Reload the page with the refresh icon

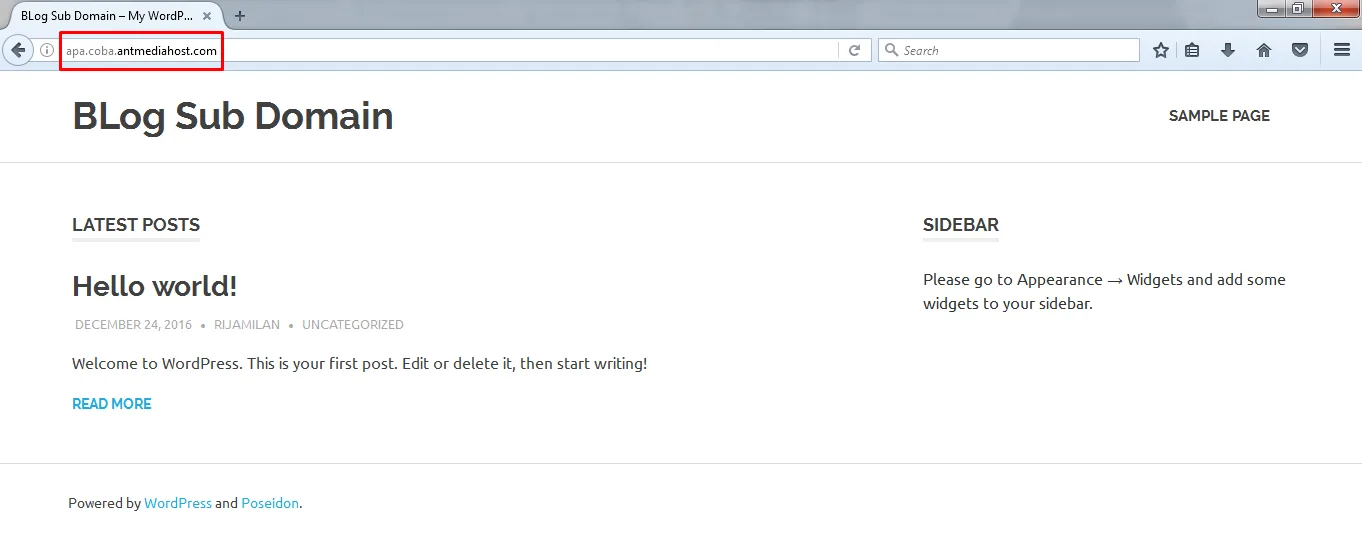pyautogui.click(x=854, y=50)
